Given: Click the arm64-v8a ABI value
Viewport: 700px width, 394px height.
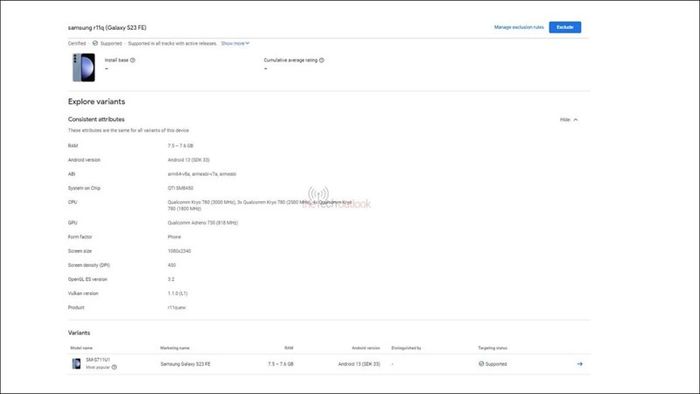Looking at the screenshot, I should (x=202, y=174).
